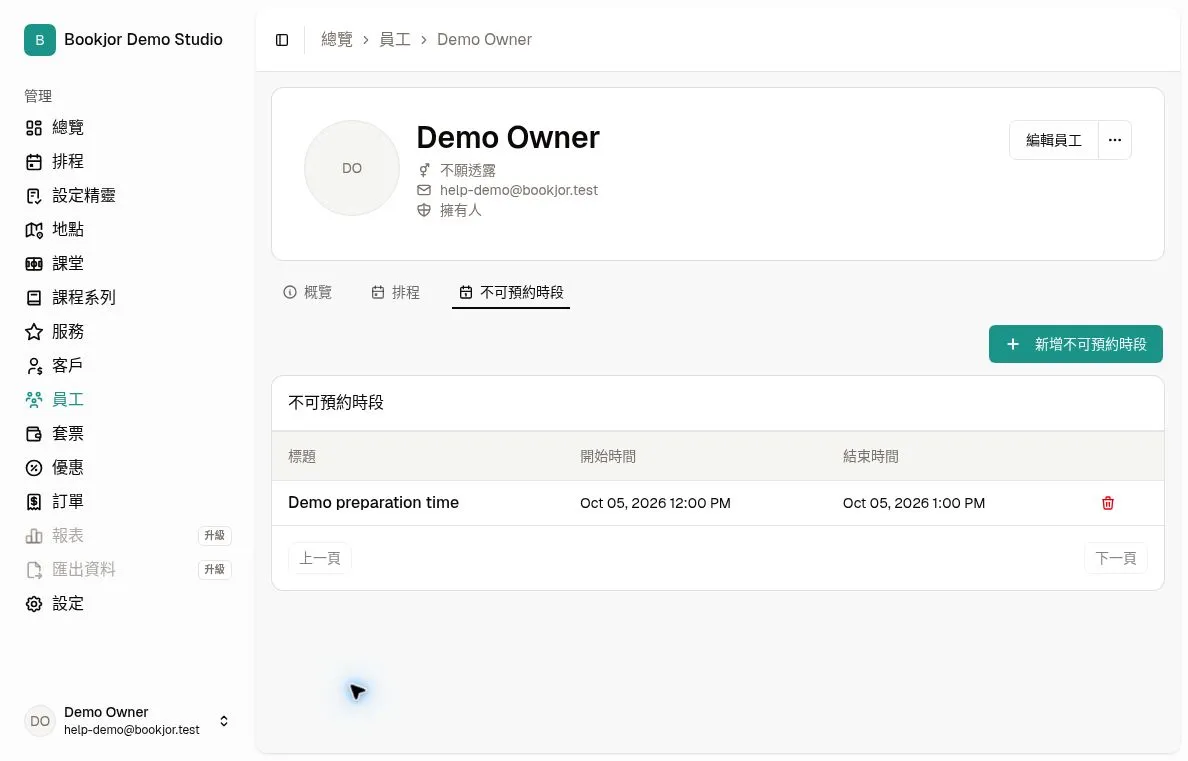
Task: Open the 訂單 orders icon
Action: [x=34, y=502]
